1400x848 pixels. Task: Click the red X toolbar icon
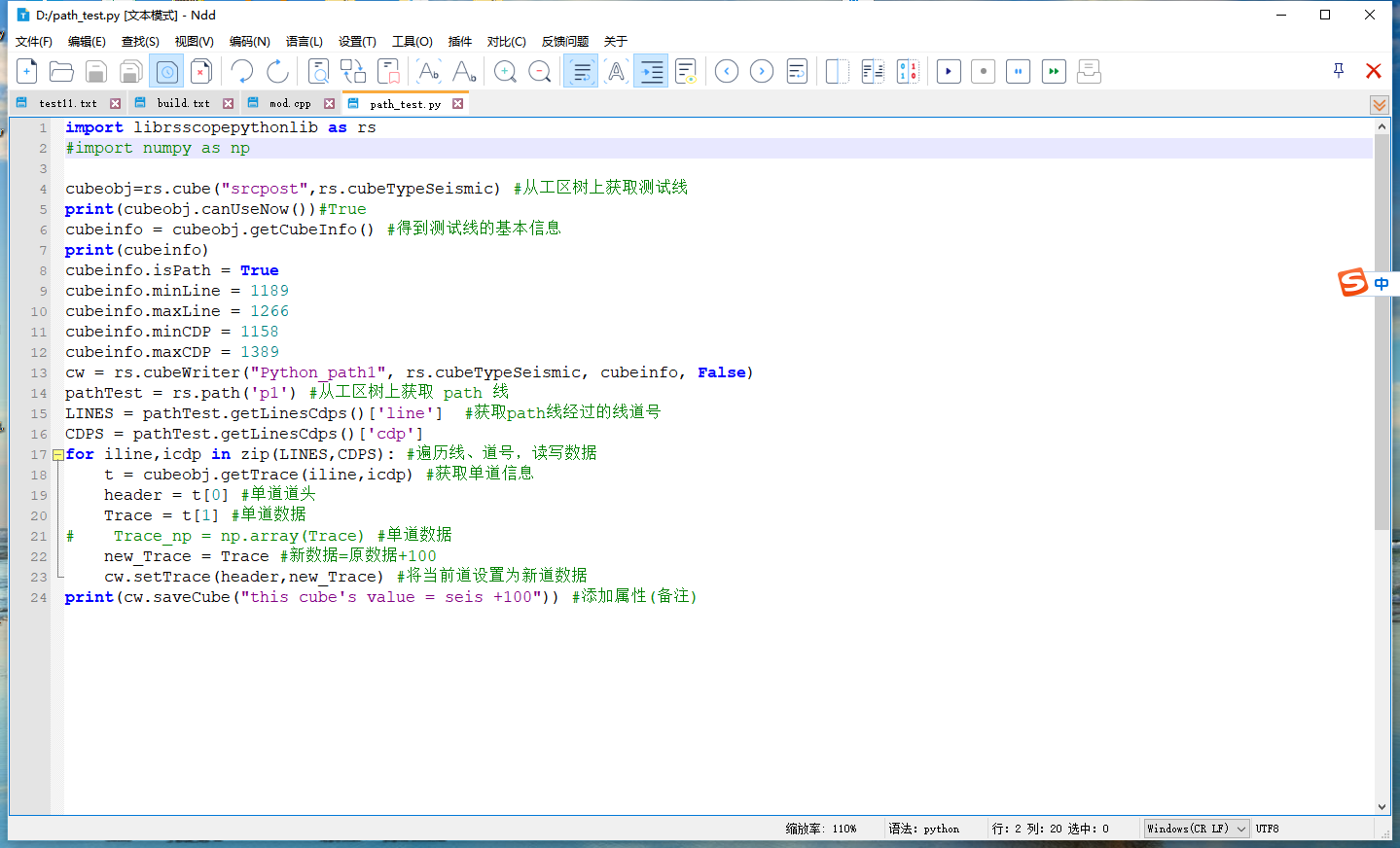1374,70
